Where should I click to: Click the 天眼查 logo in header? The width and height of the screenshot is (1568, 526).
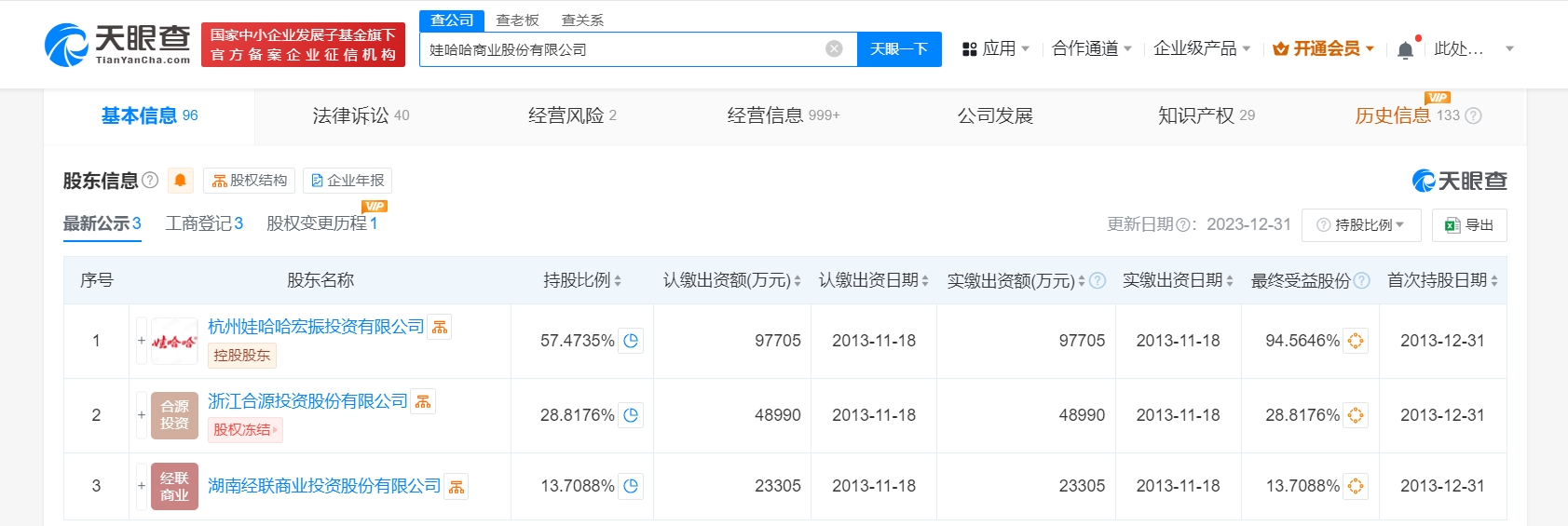coord(118,45)
